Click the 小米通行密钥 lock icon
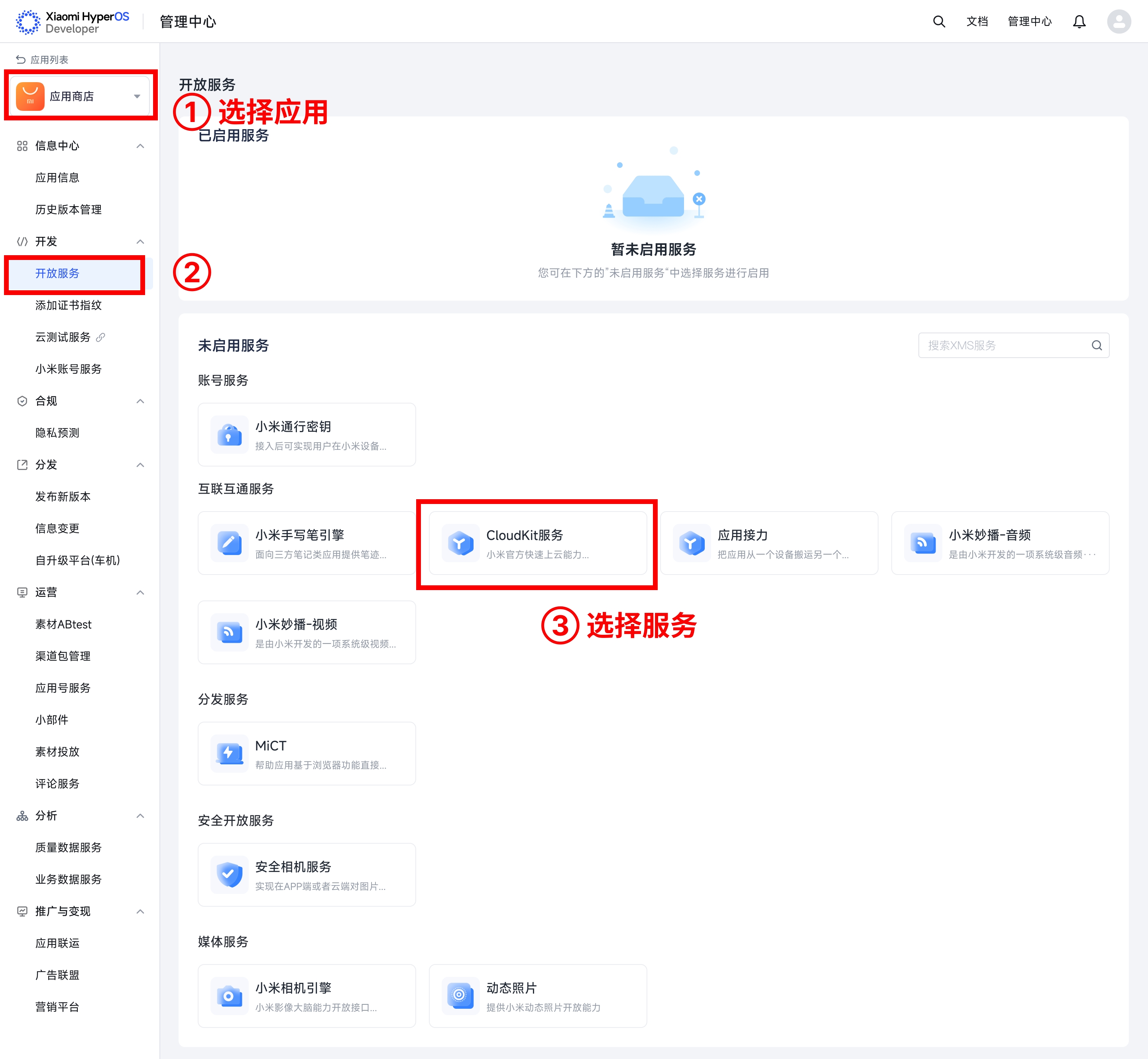Screen dimensions: 1148x1059 pyautogui.click(x=230, y=435)
